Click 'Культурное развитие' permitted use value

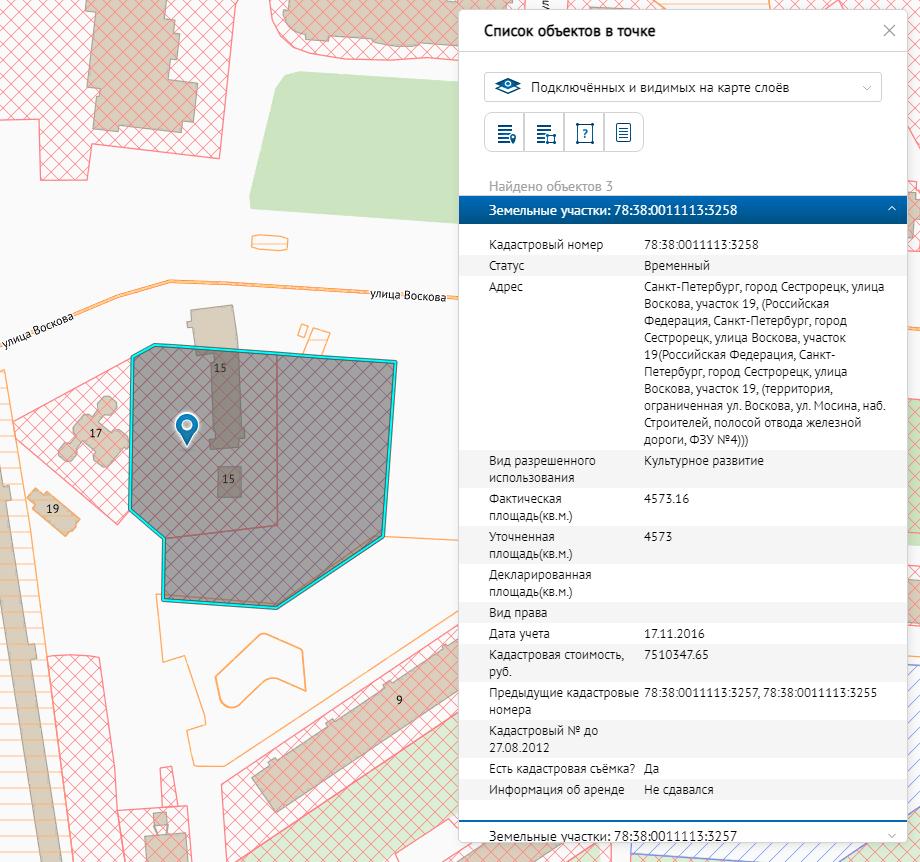tap(703, 461)
